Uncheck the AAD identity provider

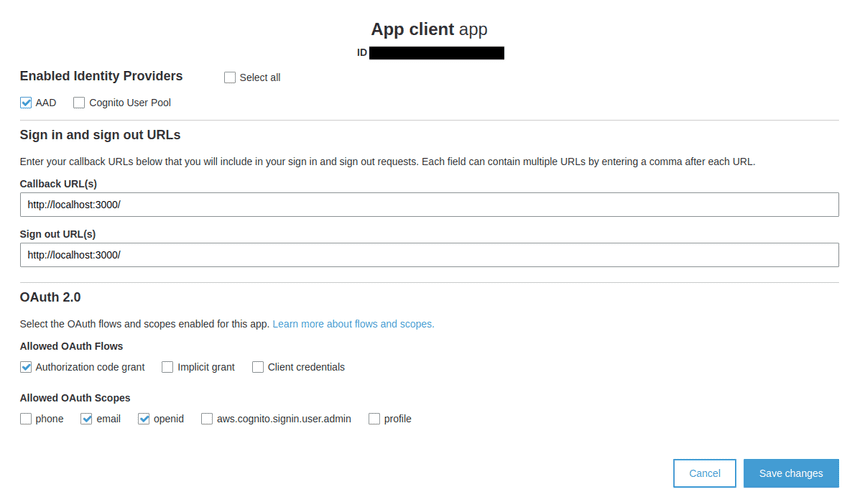[26, 103]
